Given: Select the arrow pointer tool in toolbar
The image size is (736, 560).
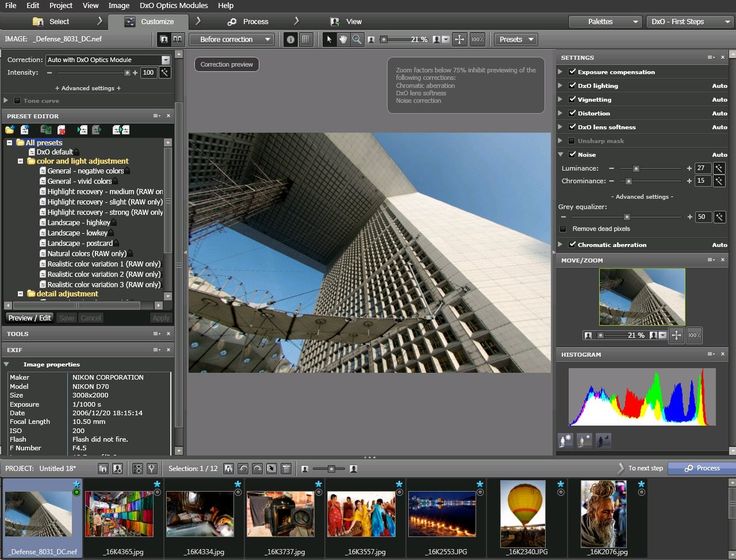Looking at the screenshot, I should (331, 39).
